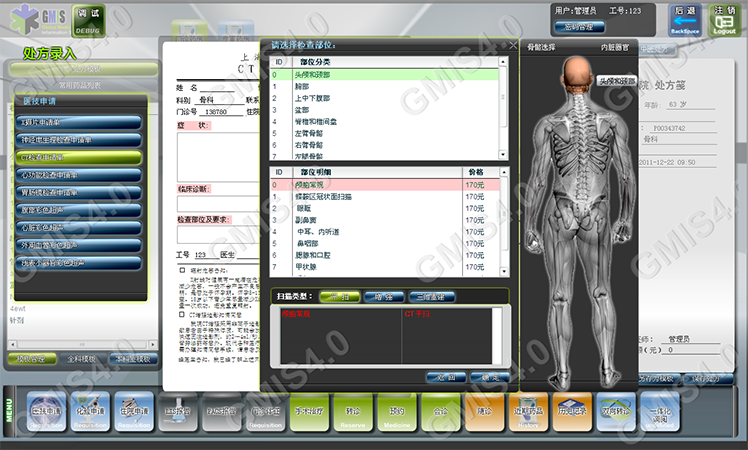Select 上中下腹部 category row
Image resolution: width=748 pixels, height=450 pixels.
[384, 98]
